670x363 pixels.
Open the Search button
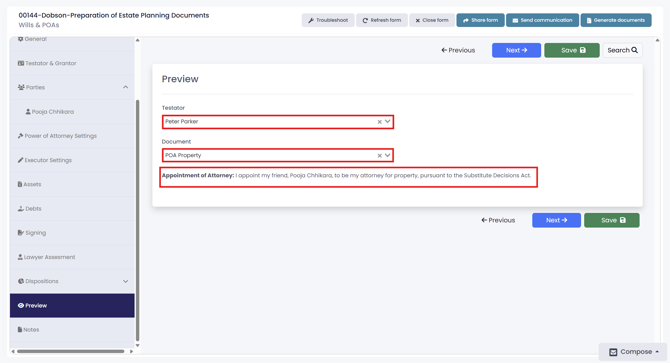[622, 50]
